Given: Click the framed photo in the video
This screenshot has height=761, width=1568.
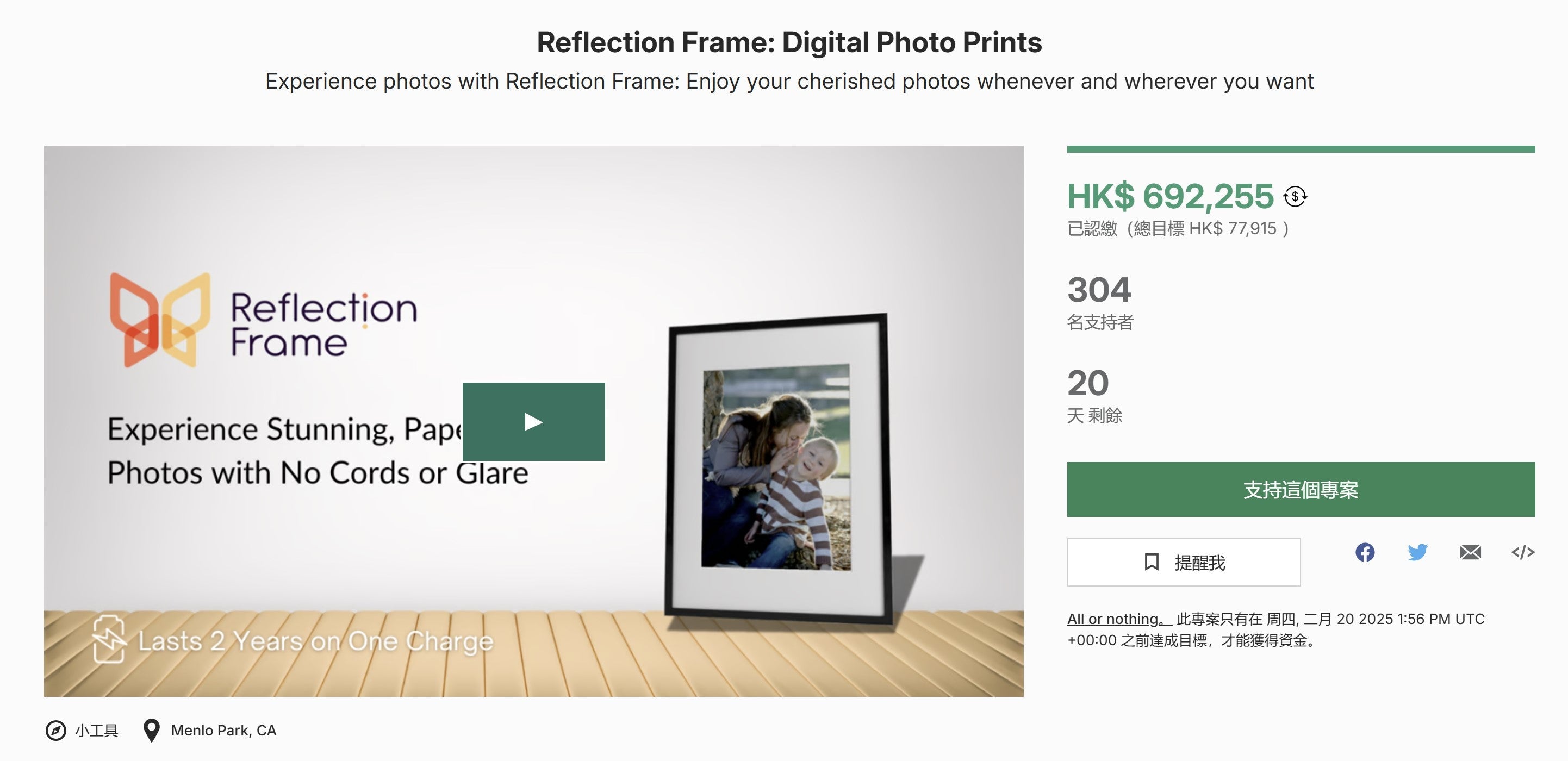Looking at the screenshot, I should tap(777, 467).
